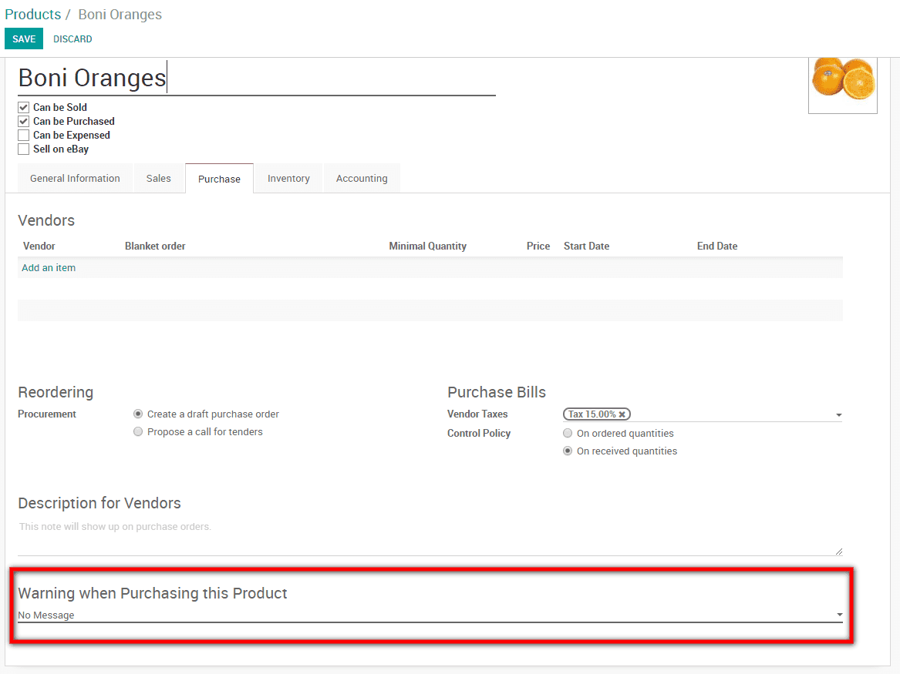Uncheck the Can be Purchased option
Image resolution: width=900 pixels, height=674 pixels.
pyautogui.click(x=23, y=121)
